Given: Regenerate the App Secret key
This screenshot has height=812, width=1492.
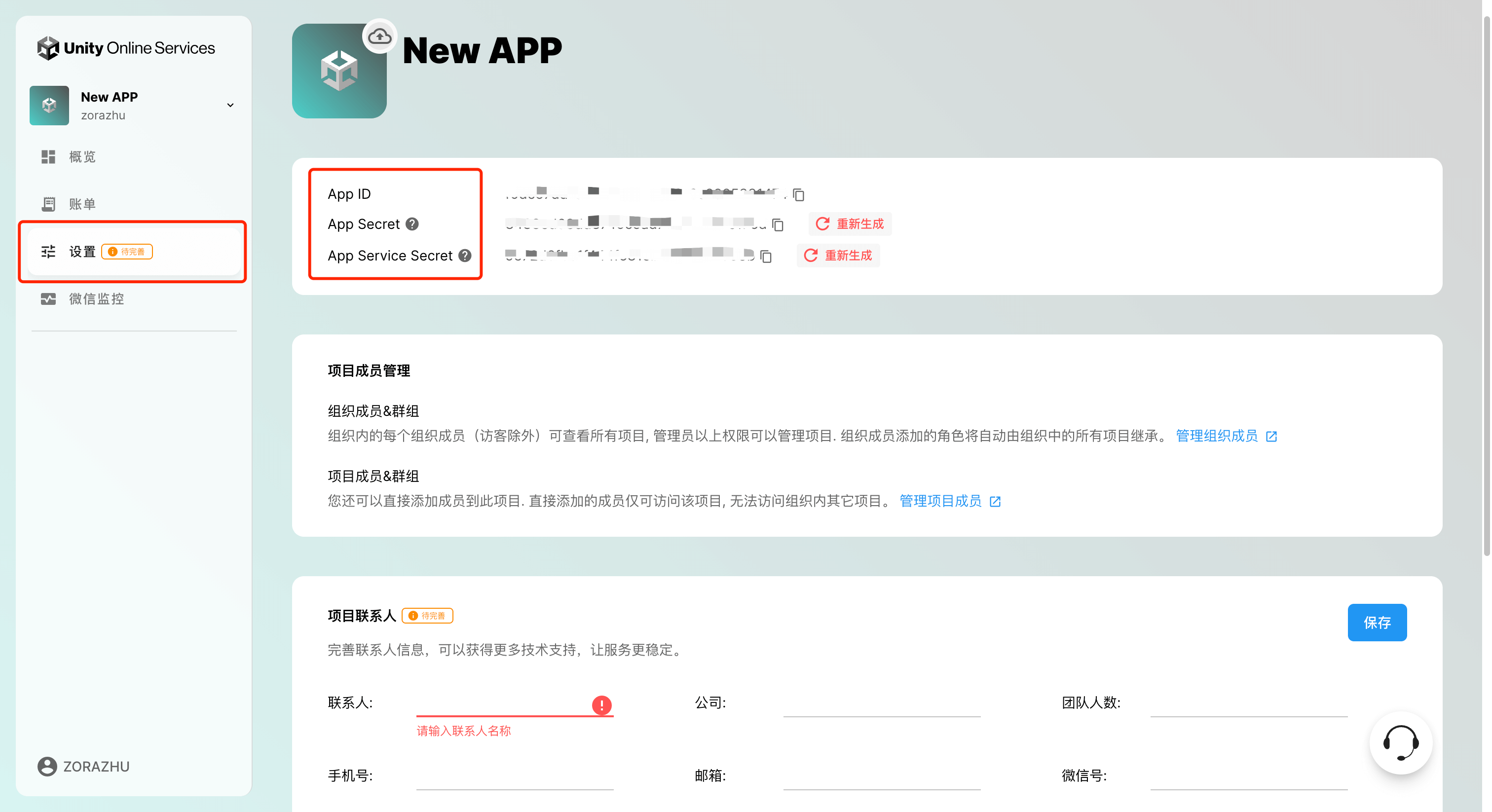Looking at the screenshot, I should [x=850, y=224].
